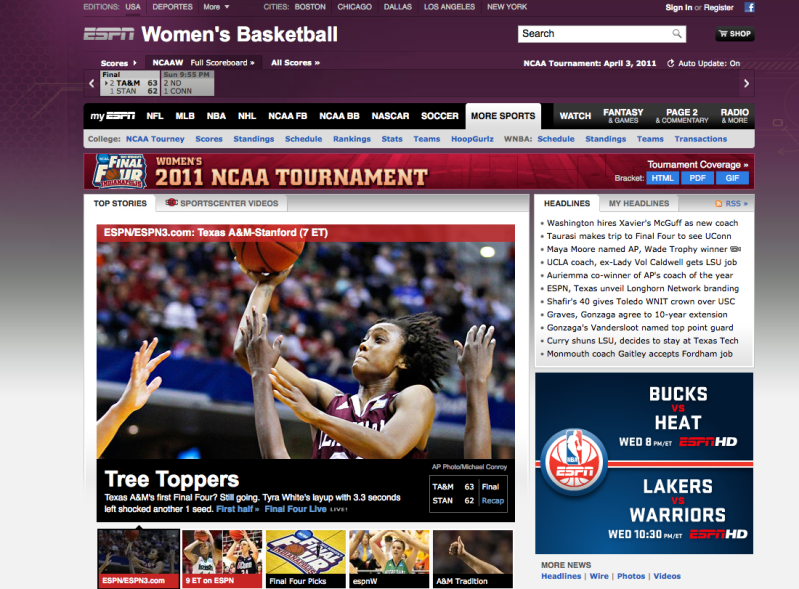This screenshot has width=799, height=589.
Task: Click the Recap link for TA&M-Stanford
Action: 492,500
